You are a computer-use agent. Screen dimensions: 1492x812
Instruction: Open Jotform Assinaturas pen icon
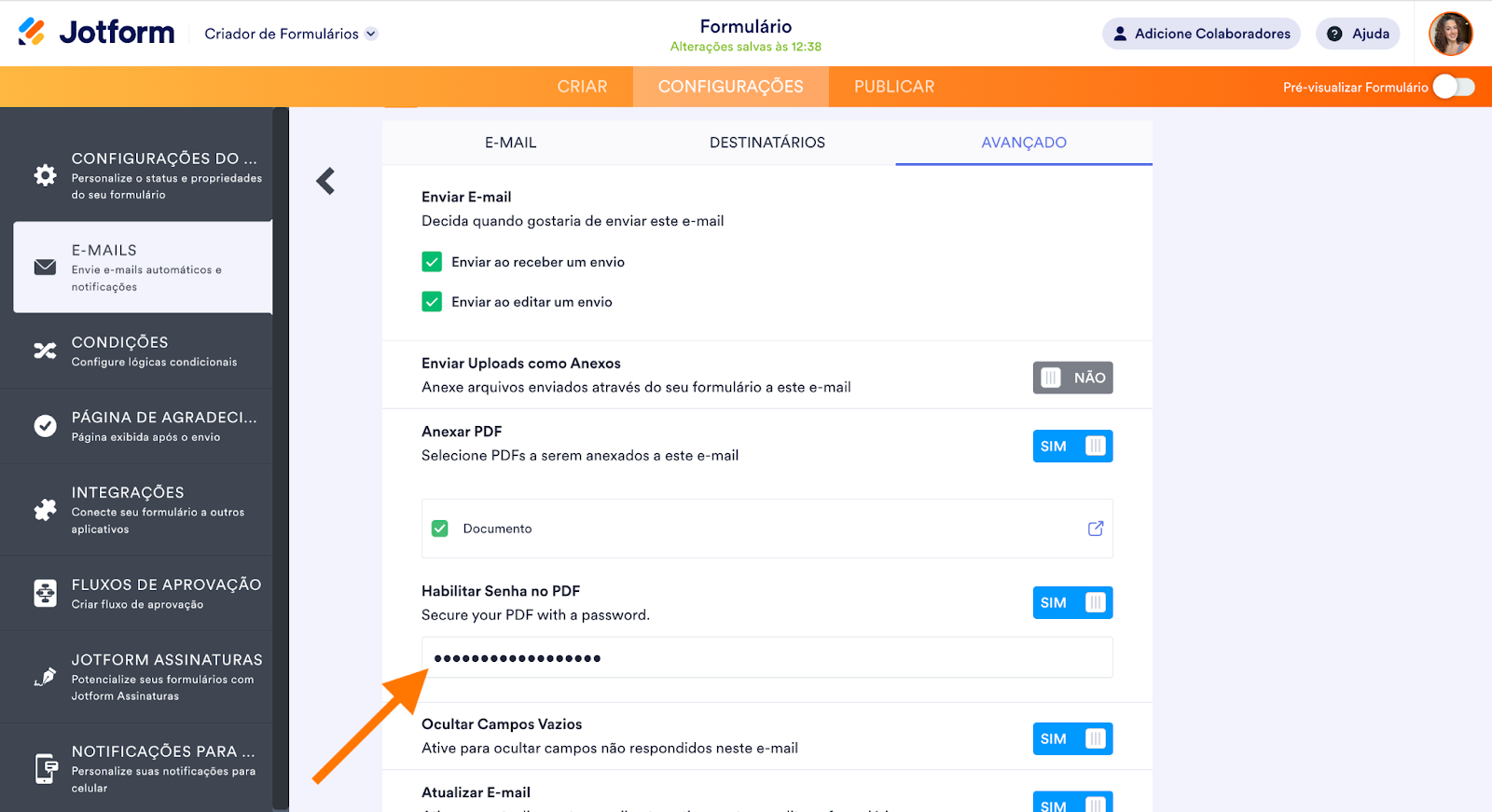(45, 677)
